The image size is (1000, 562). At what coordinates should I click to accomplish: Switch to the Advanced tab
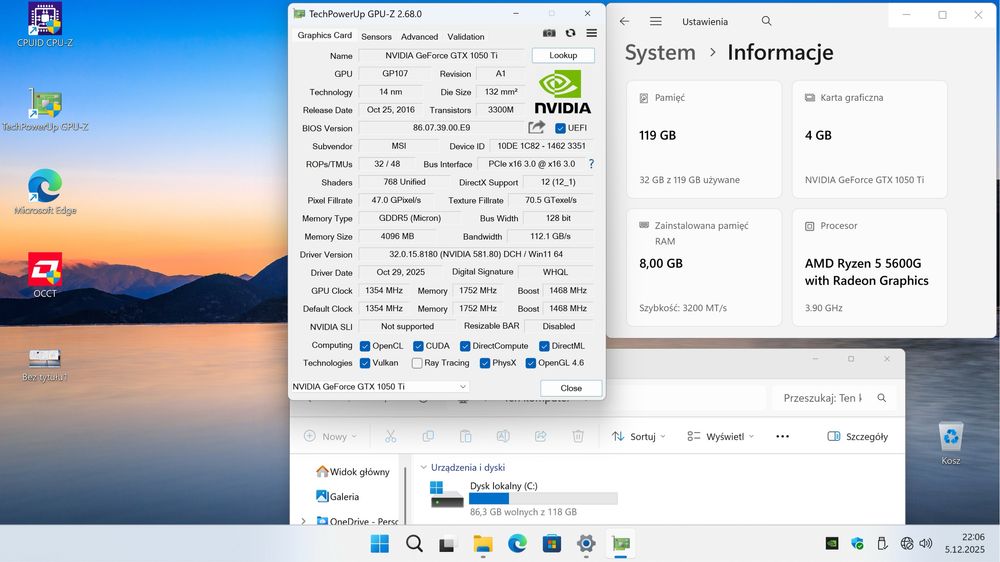[x=419, y=37]
